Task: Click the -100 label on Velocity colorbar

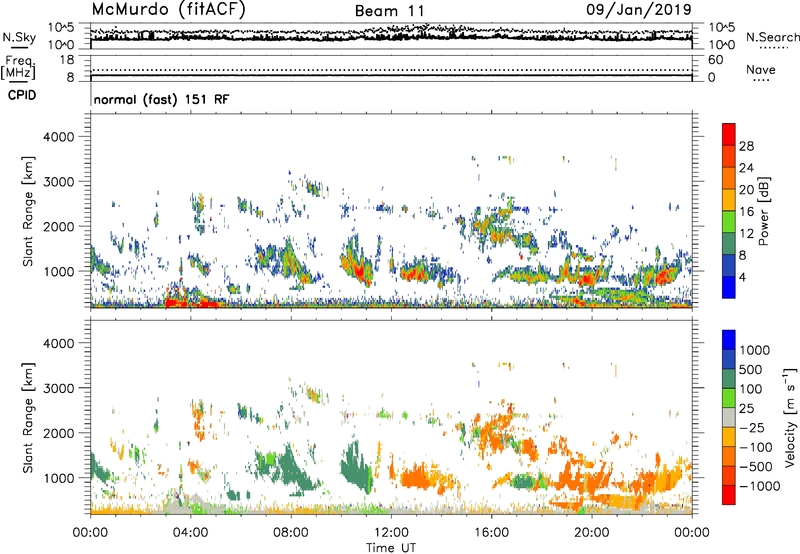Action: pyautogui.click(x=756, y=447)
